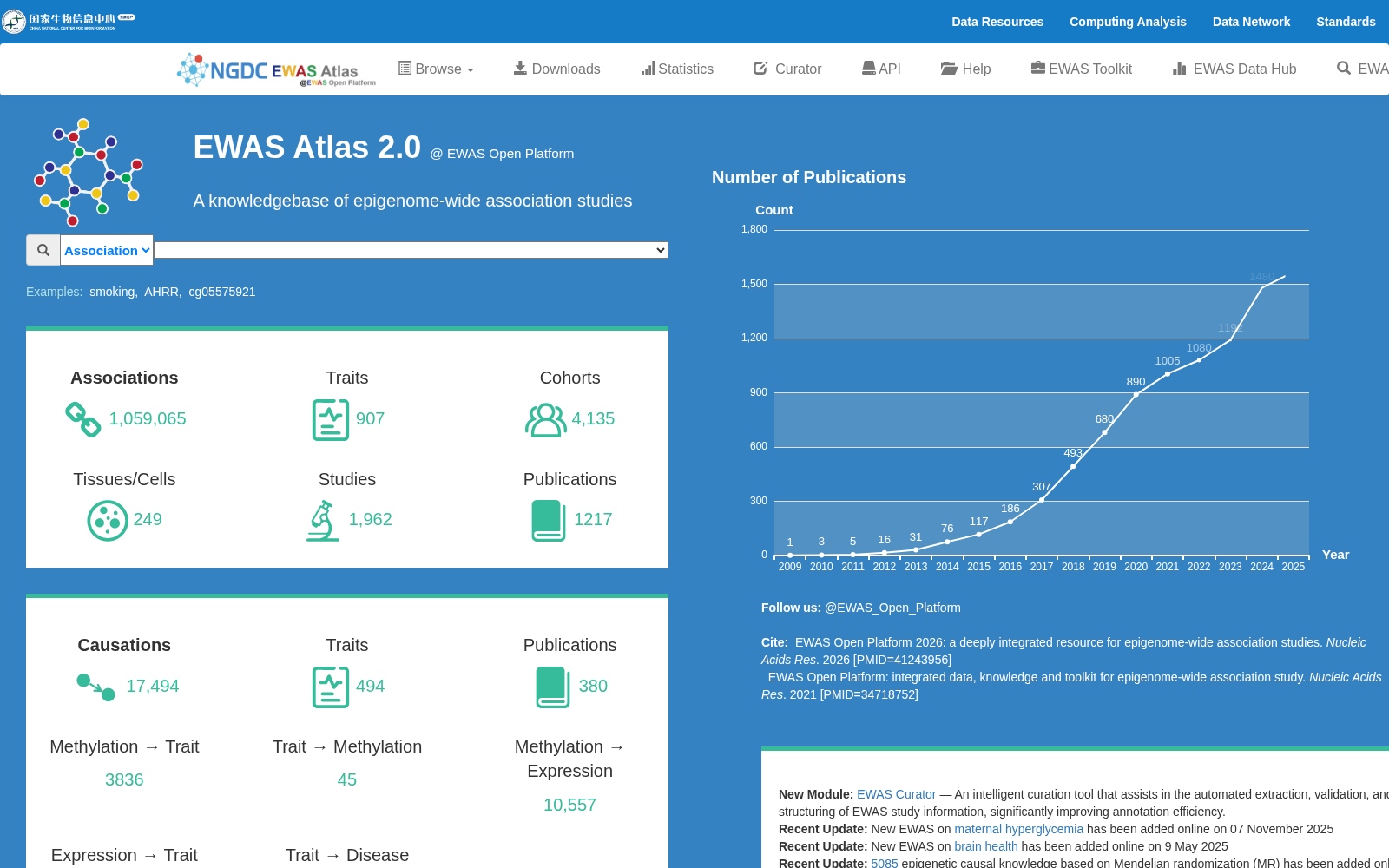Click the Causations arrow nodes icon
Image resolution: width=1389 pixels, height=868 pixels.
click(95, 687)
